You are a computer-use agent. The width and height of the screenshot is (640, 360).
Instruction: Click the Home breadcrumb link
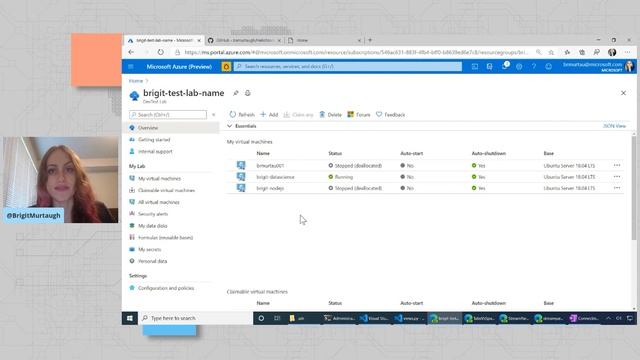coord(136,81)
